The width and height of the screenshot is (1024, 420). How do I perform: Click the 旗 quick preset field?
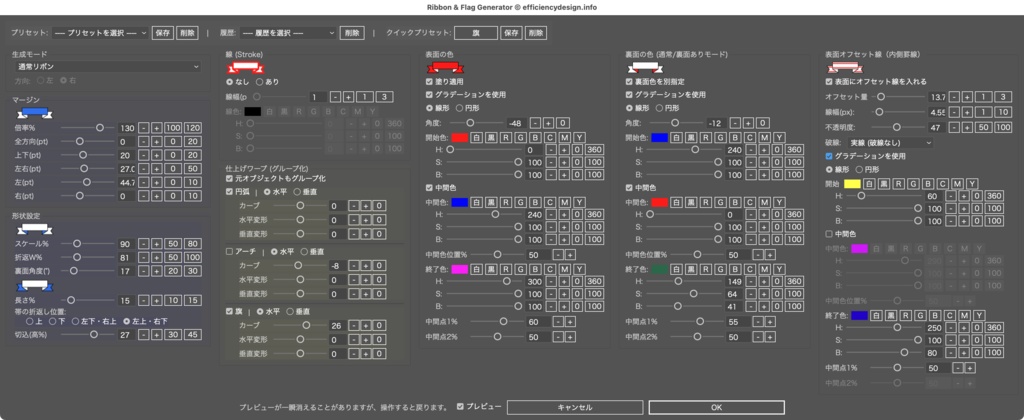[x=476, y=33]
